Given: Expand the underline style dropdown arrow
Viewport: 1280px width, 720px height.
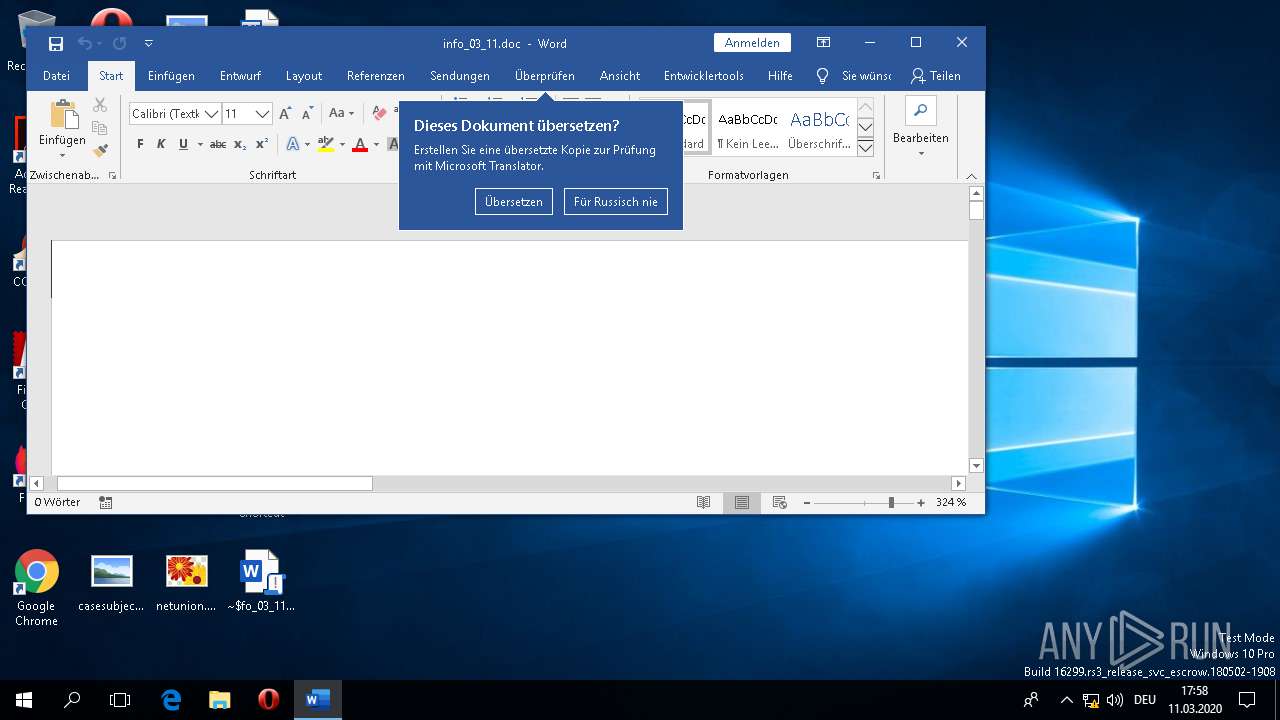Looking at the screenshot, I should pyautogui.click(x=200, y=144).
